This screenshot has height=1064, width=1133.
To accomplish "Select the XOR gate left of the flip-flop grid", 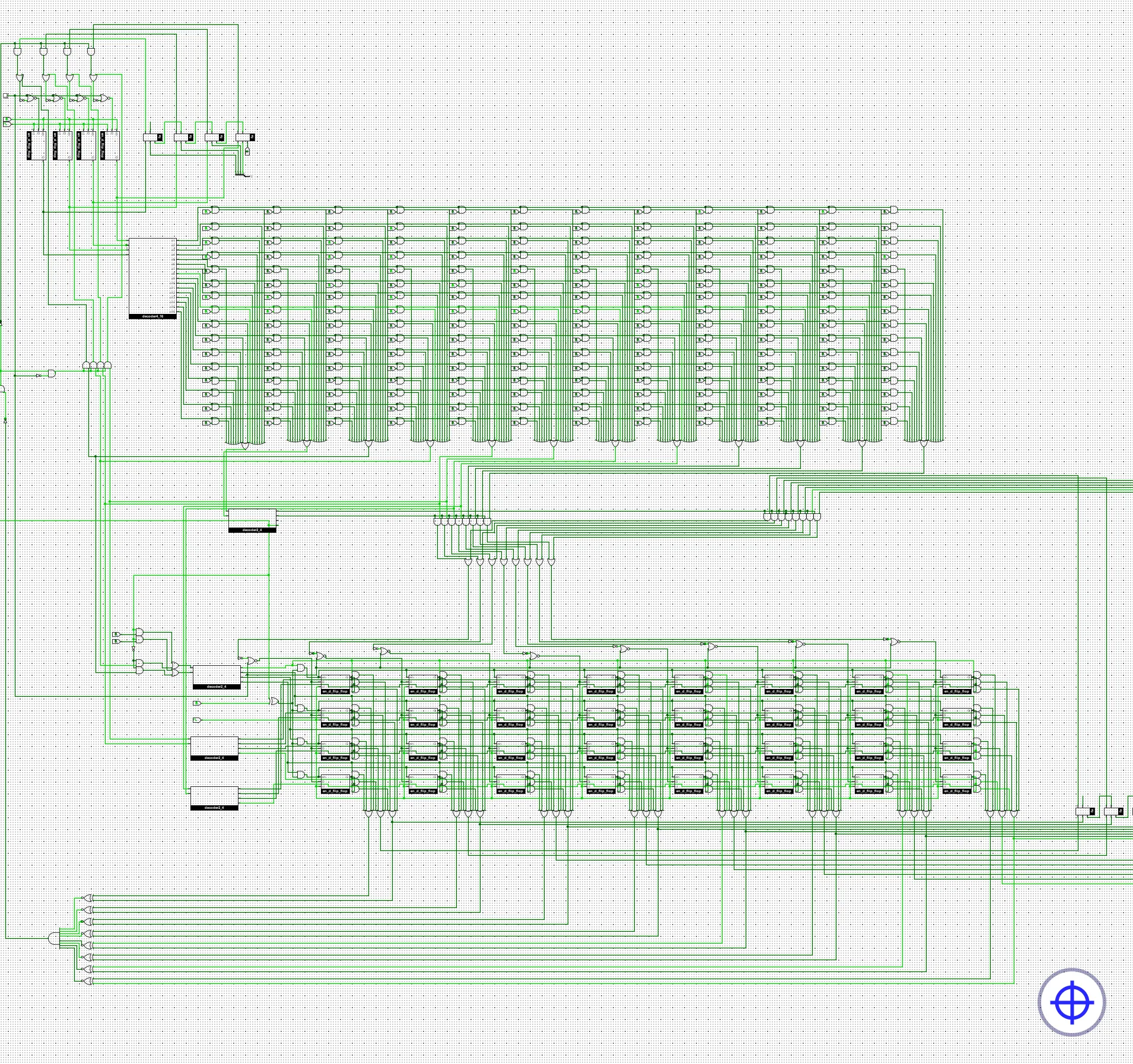I will pos(275,701).
